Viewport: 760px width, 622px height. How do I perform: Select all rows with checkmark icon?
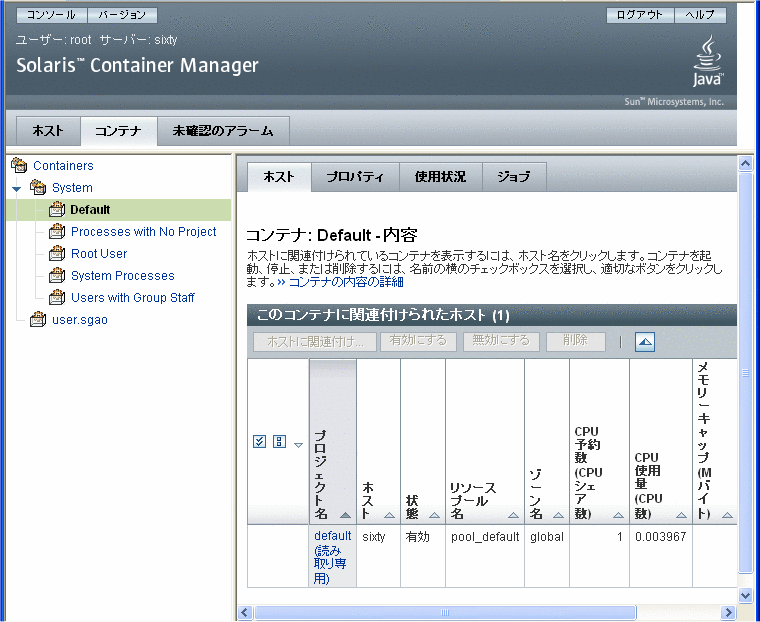point(259,441)
